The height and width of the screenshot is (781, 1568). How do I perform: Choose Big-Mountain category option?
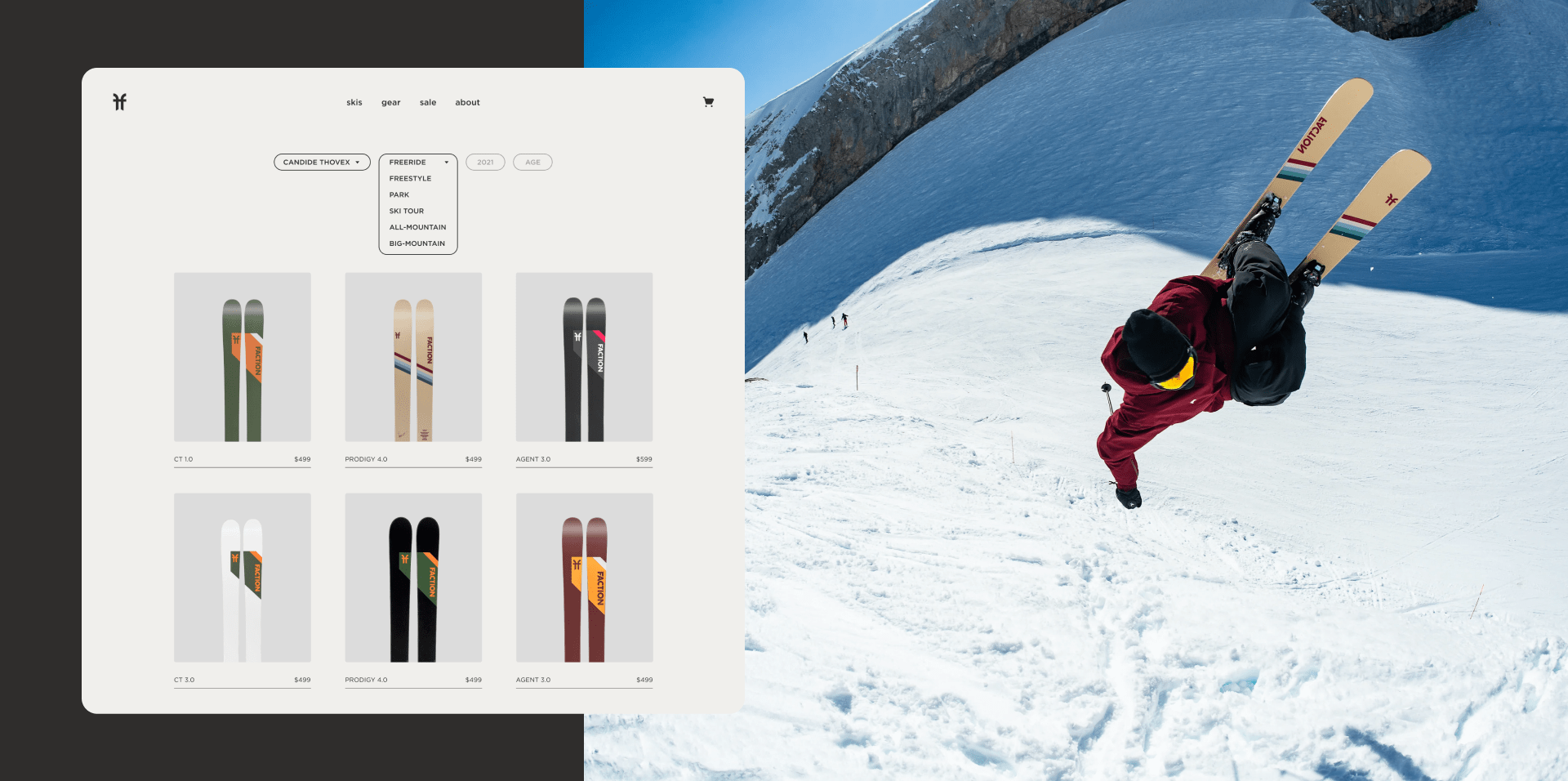tap(416, 244)
